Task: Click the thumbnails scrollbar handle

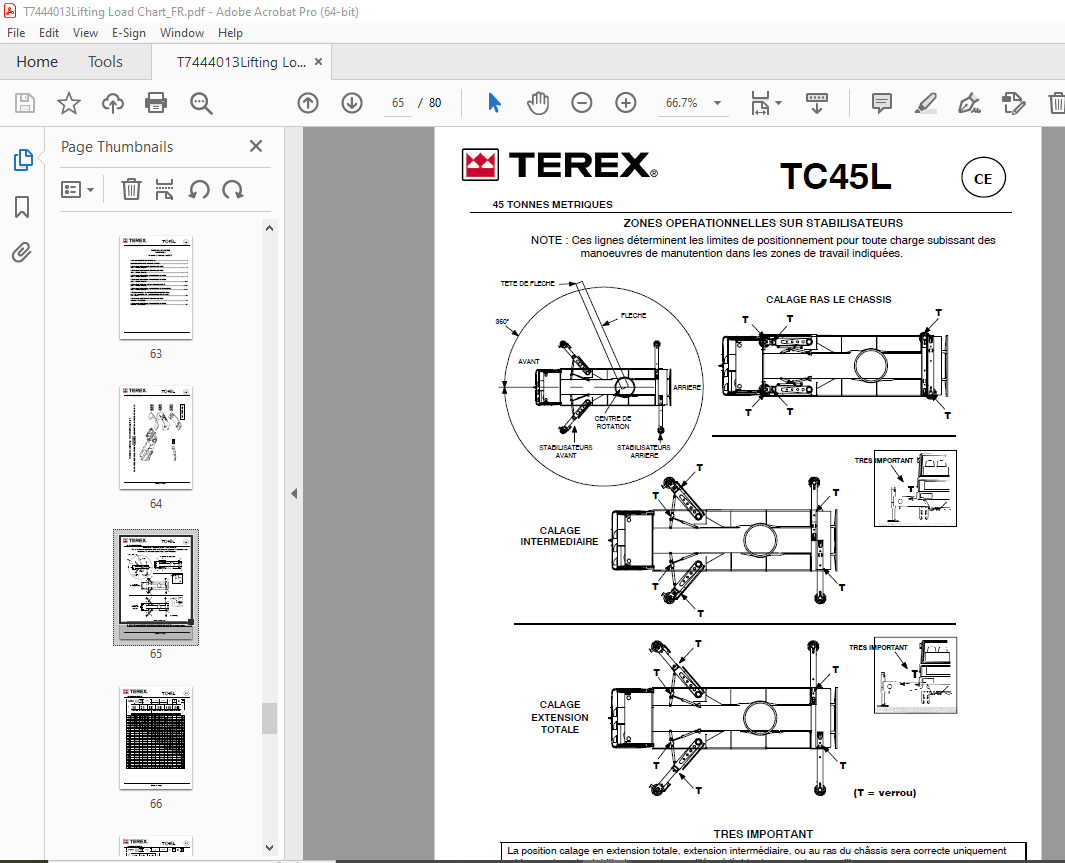Action: click(269, 718)
